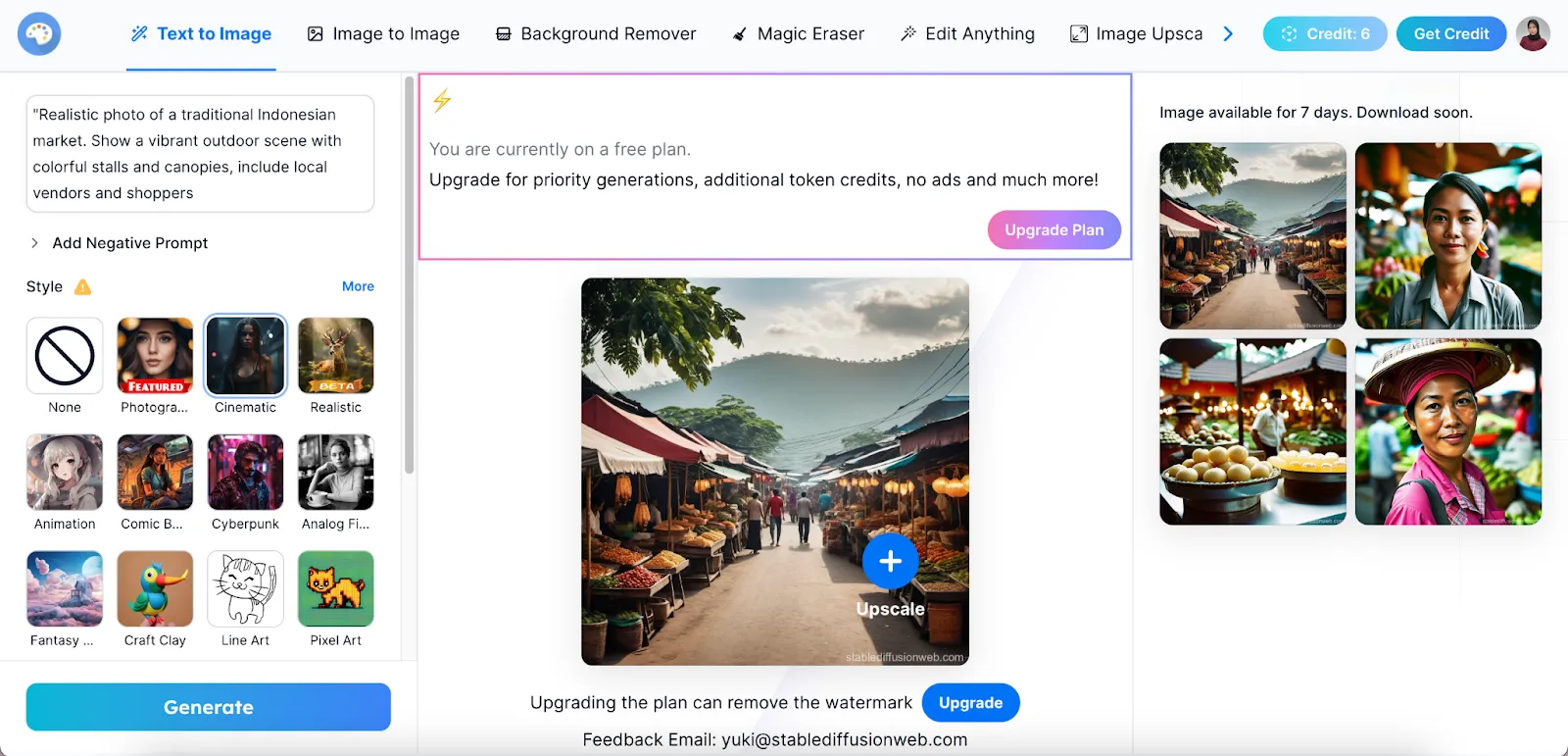
Task: Expand More styles list
Action: (x=358, y=286)
